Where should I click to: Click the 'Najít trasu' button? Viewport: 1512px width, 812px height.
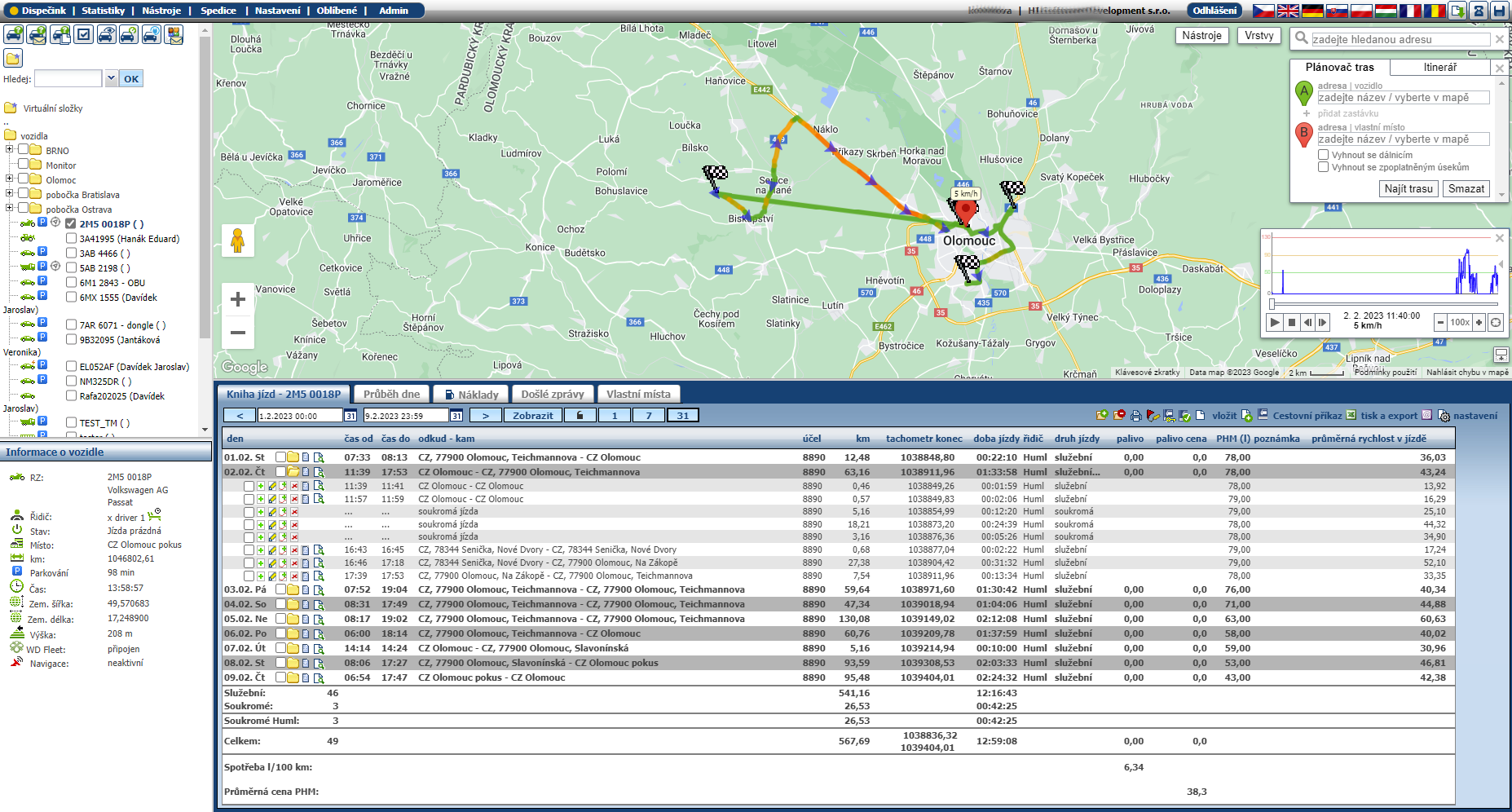[1408, 189]
